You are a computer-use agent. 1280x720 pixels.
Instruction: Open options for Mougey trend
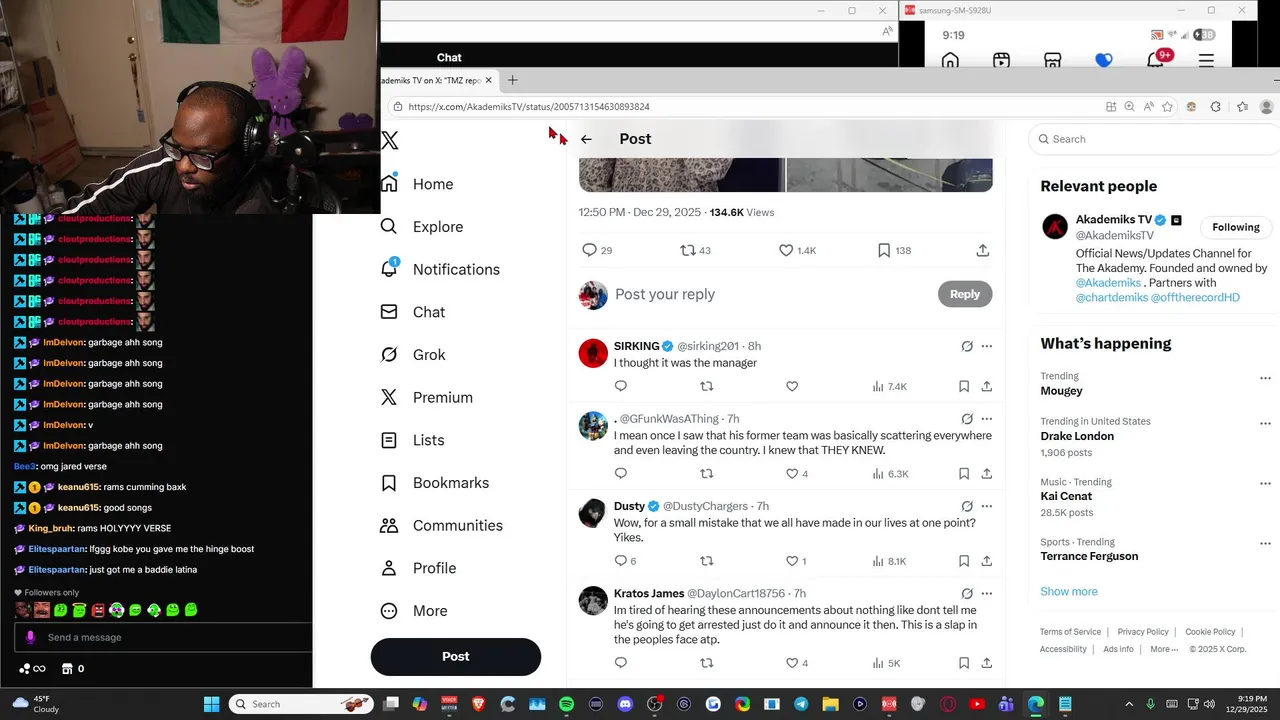coord(1265,378)
